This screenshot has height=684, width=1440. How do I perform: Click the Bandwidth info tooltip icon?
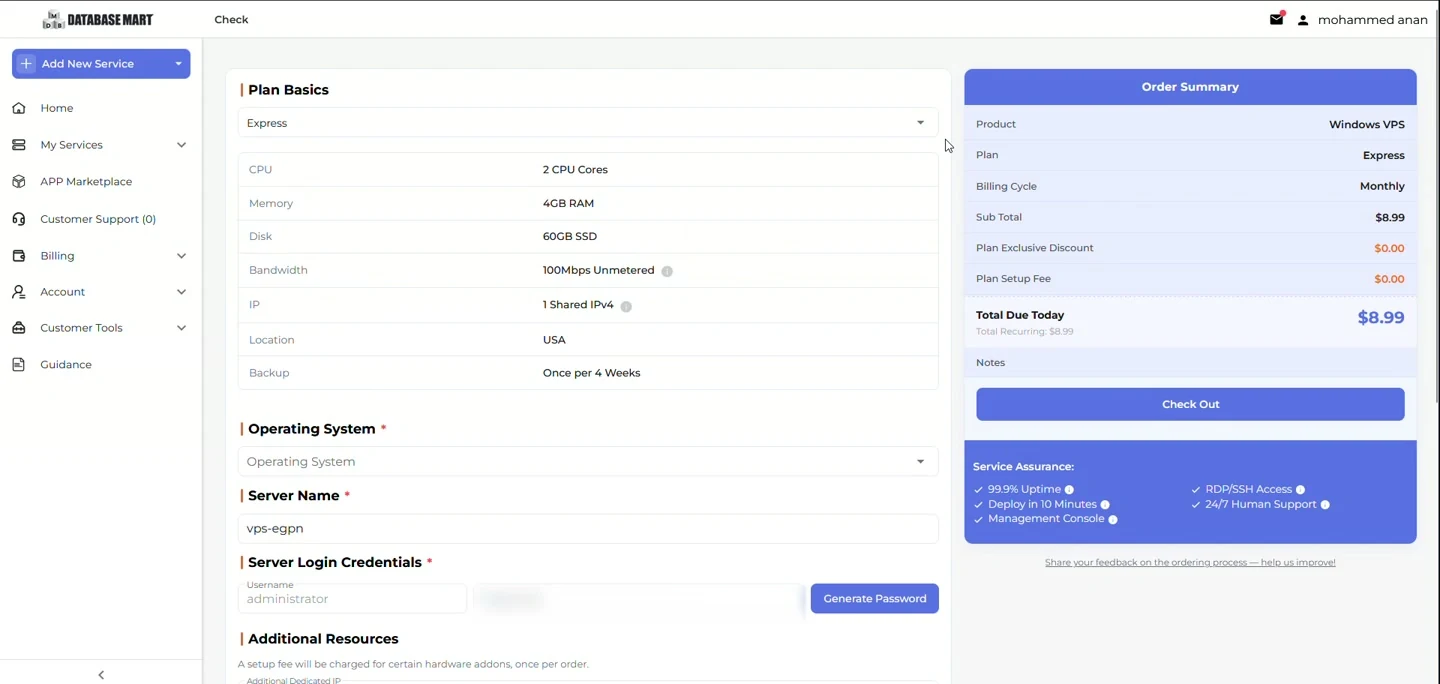667,271
